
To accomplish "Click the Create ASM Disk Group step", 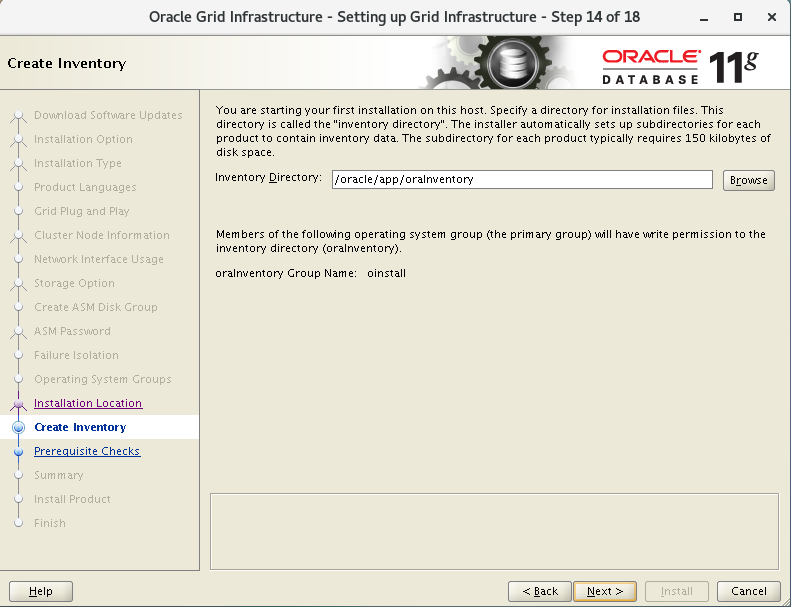I will pyautogui.click(x=96, y=307).
